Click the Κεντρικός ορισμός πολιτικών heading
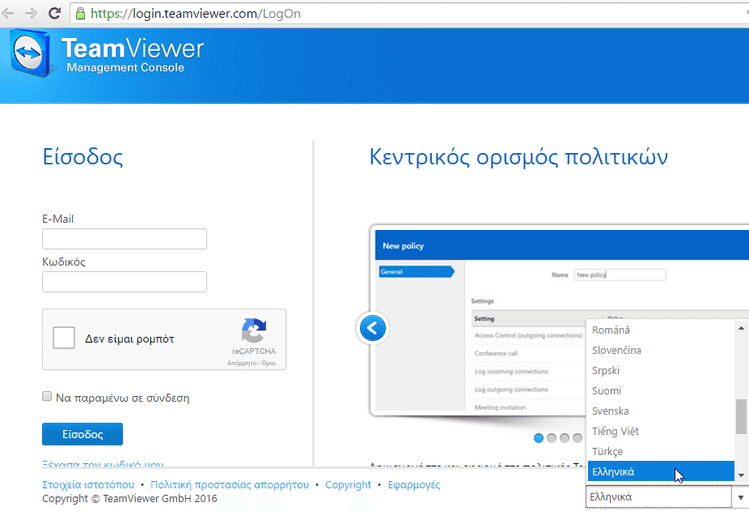Image resolution: width=749 pixels, height=511 pixels. [518, 157]
